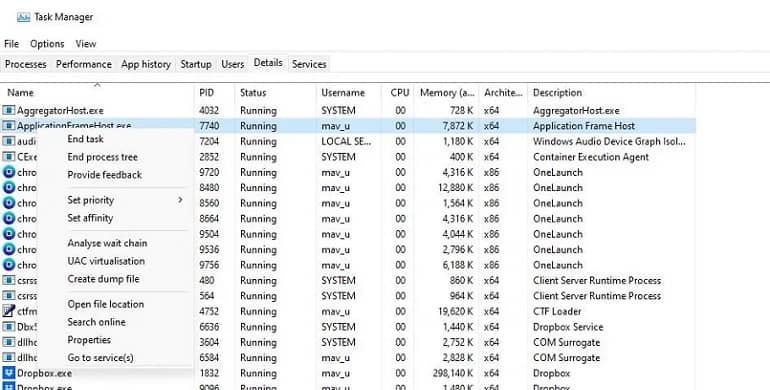Click Search online in the context menu
This screenshot has width=770, height=390.
pos(96,322)
